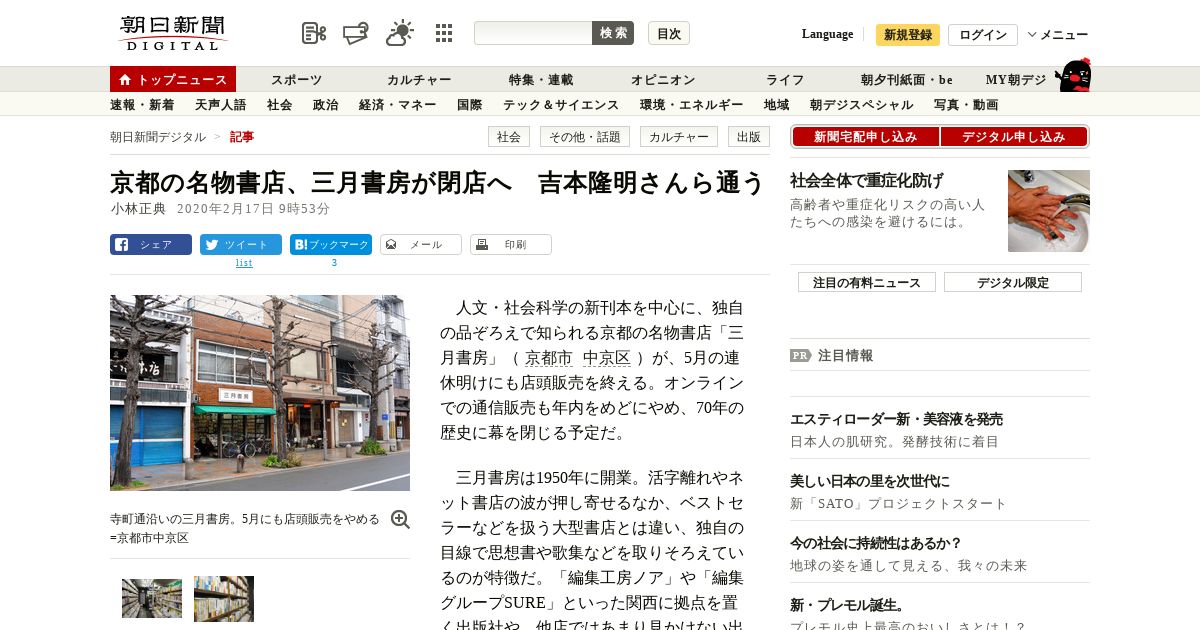
Task: Open the 朝夕刊紙面・be tab
Action: coord(907,80)
